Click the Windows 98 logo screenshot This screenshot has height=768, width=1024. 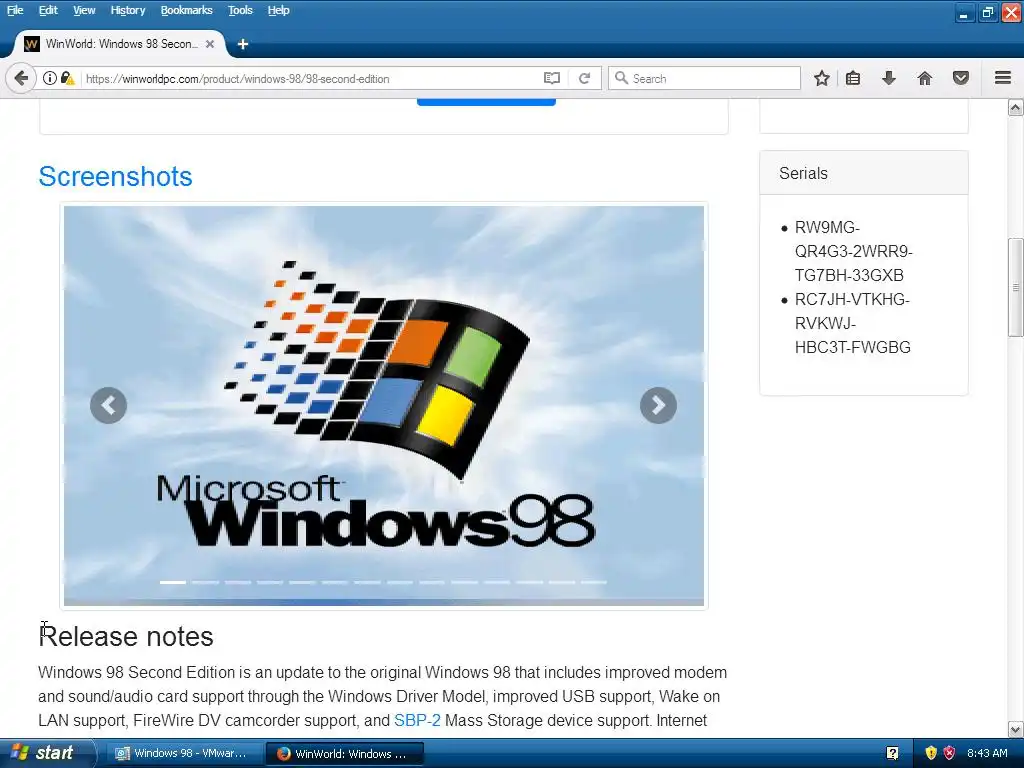(x=384, y=406)
